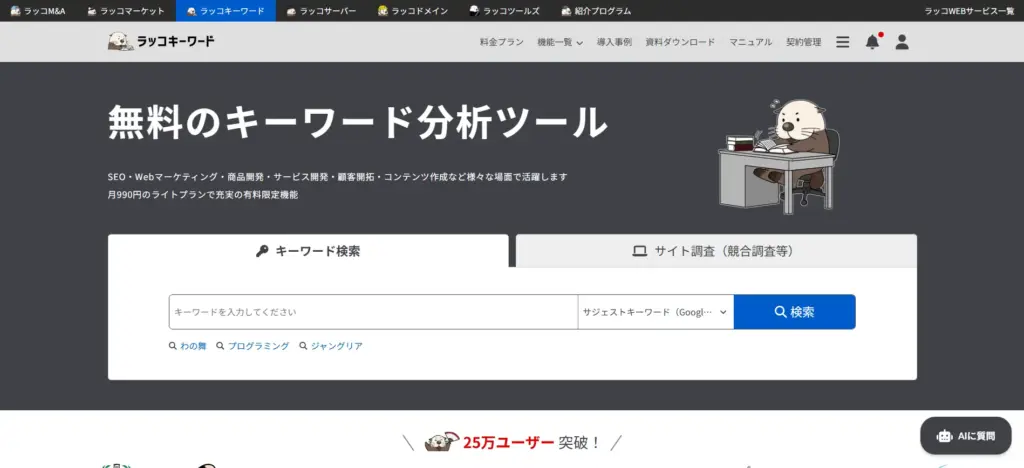Image resolution: width=1024 pixels, height=468 pixels.
Task: Open ラッコドメイン in the top bar
Action: 413,11
